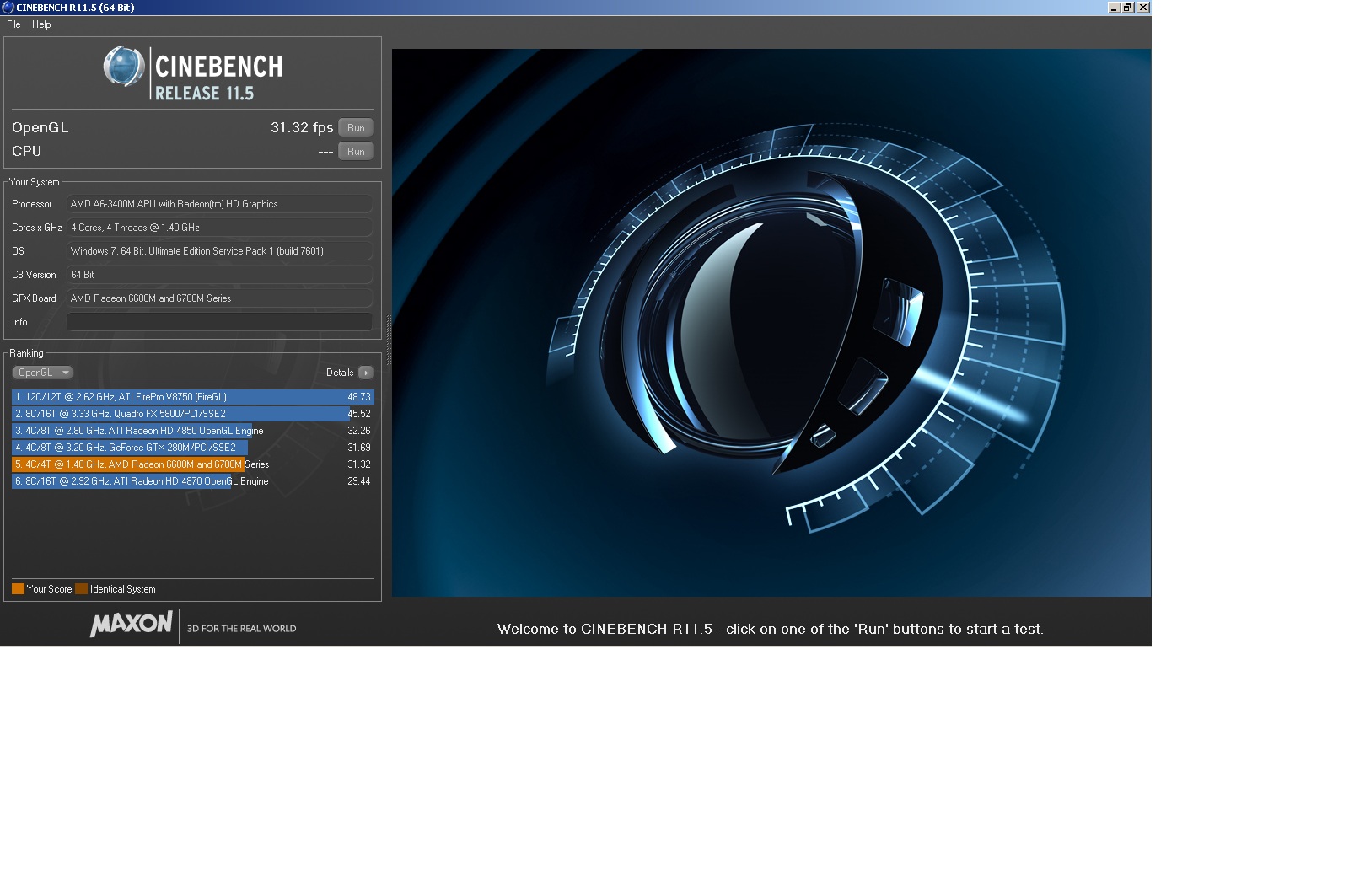Click the GFX Board value field
Viewport: 1349px width, 896px height.
pyautogui.click(x=219, y=298)
